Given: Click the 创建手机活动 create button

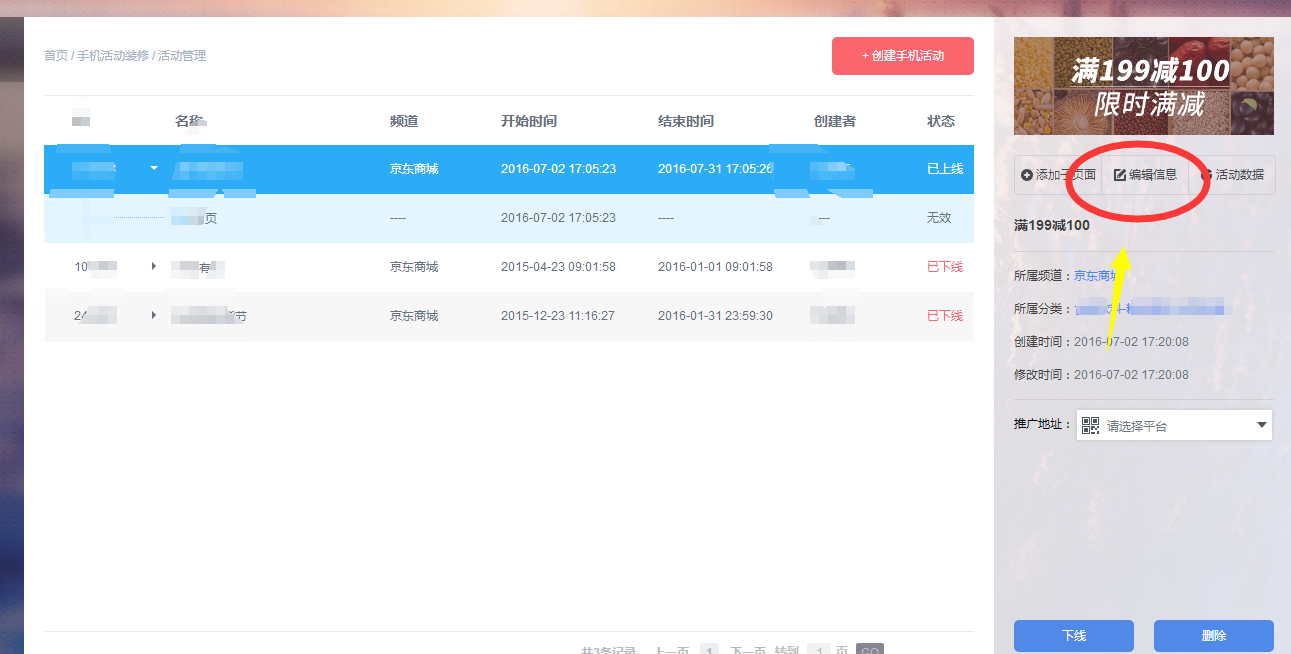Looking at the screenshot, I should click(x=902, y=56).
